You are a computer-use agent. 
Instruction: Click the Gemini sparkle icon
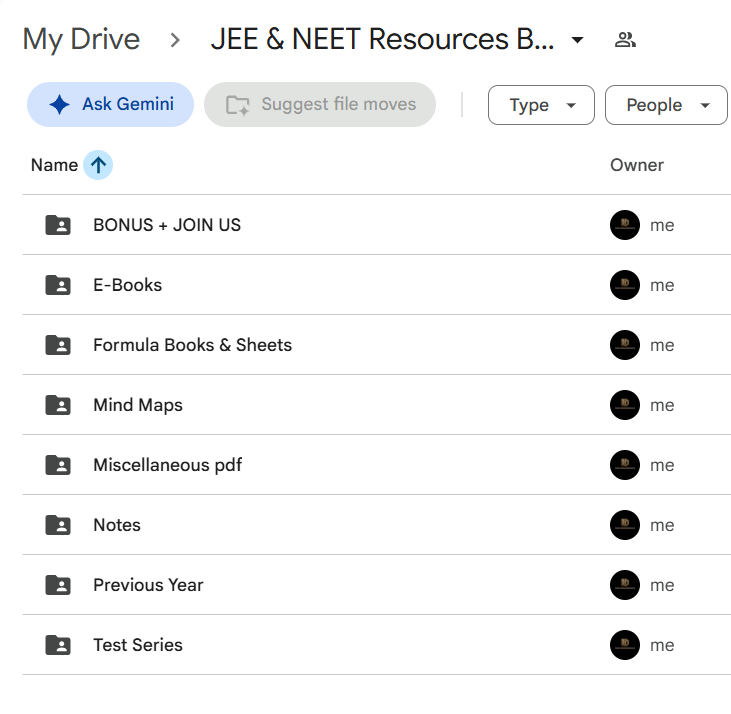click(60, 104)
